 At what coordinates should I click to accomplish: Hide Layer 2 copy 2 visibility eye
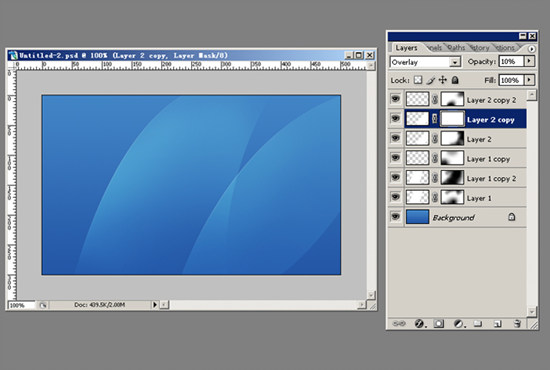(396, 99)
